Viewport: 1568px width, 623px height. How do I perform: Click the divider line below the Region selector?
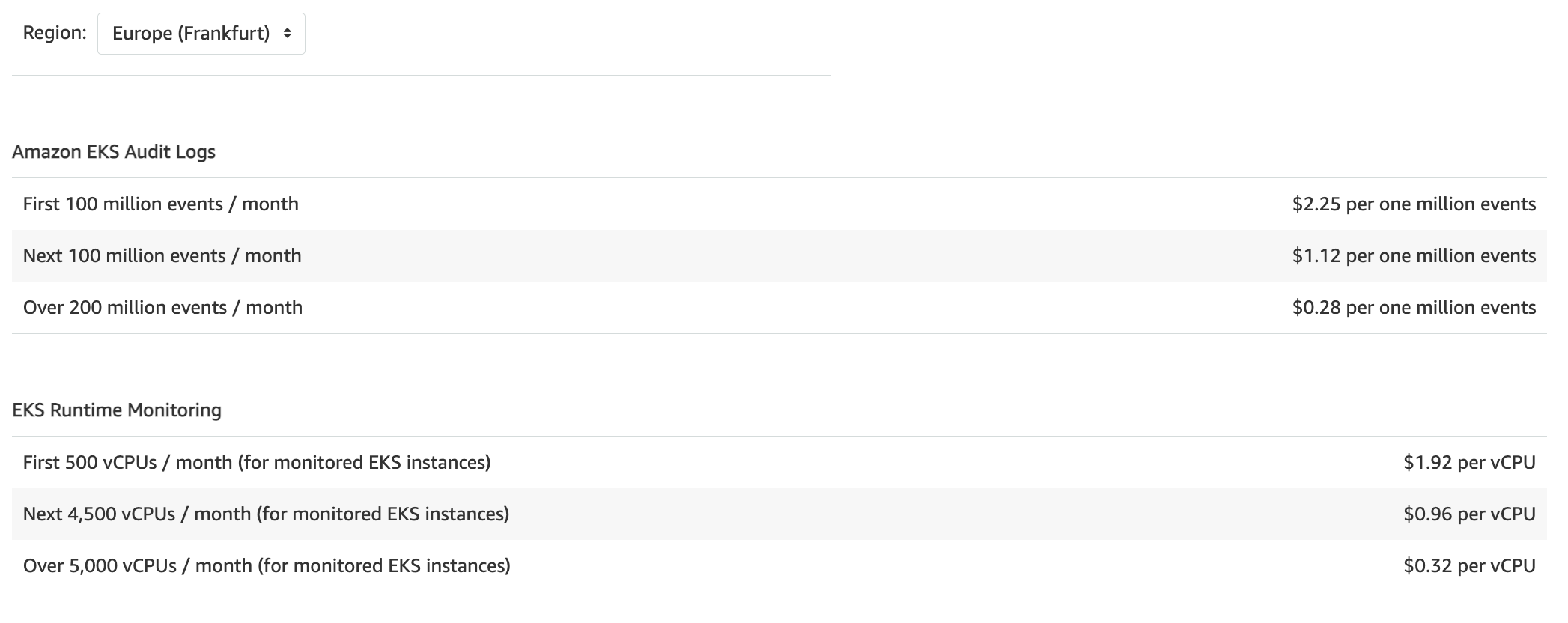[422, 75]
